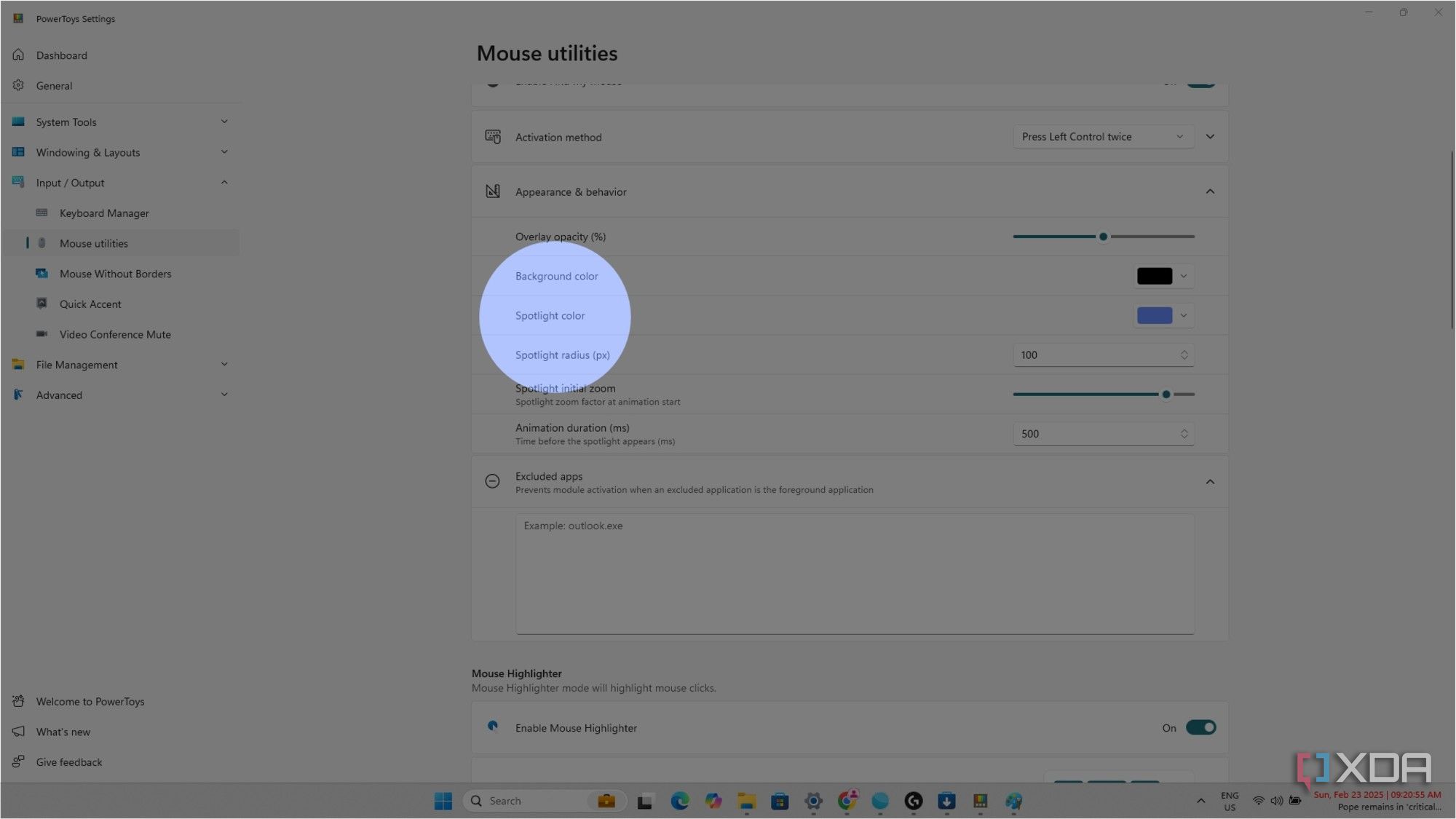Open volume control in tray
This screenshot has width=1456, height=819.
click(1276, 801)
